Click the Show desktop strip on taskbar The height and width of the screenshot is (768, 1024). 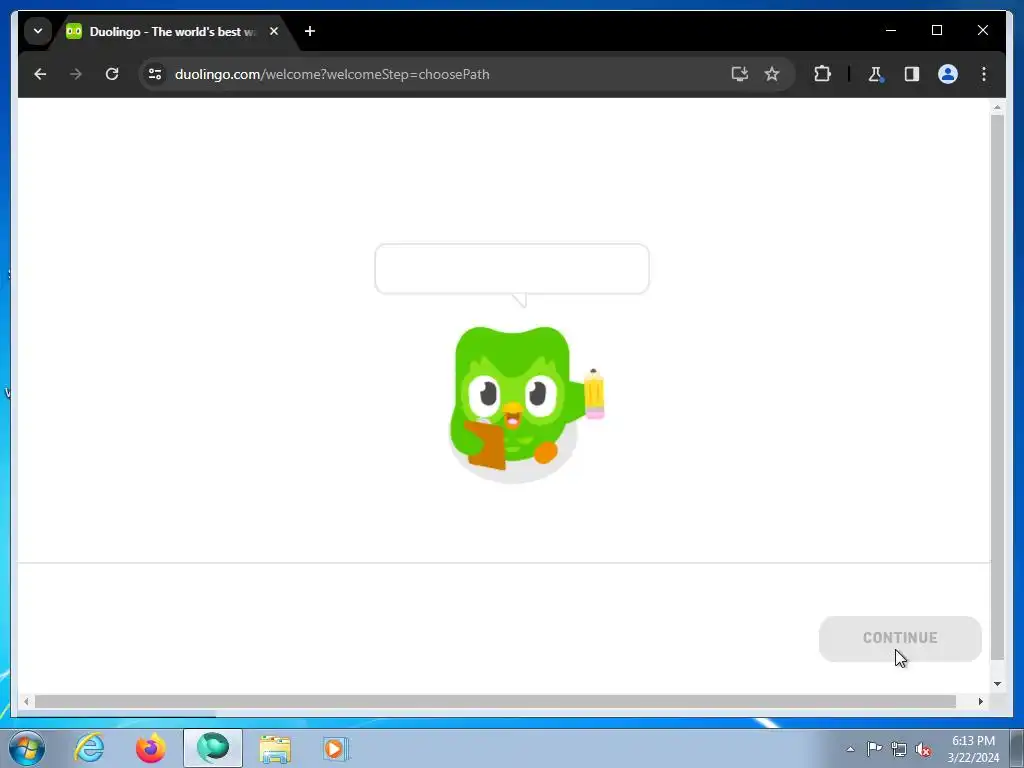coord(1017,748)
